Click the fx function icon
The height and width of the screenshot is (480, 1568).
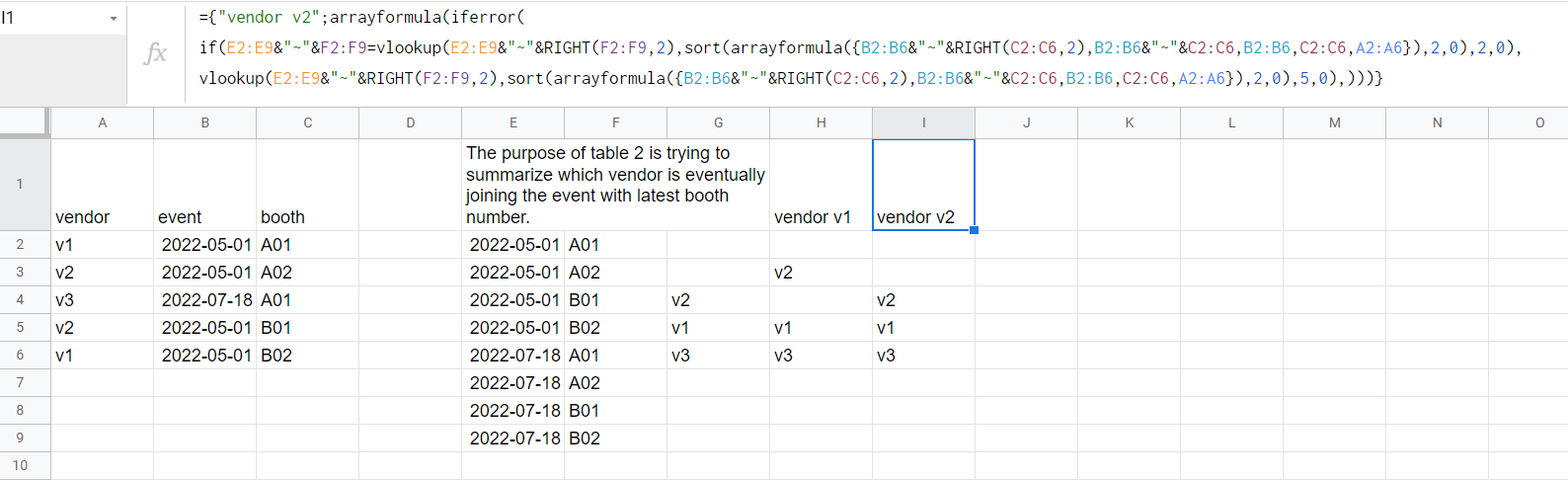[x=155, y=53]
